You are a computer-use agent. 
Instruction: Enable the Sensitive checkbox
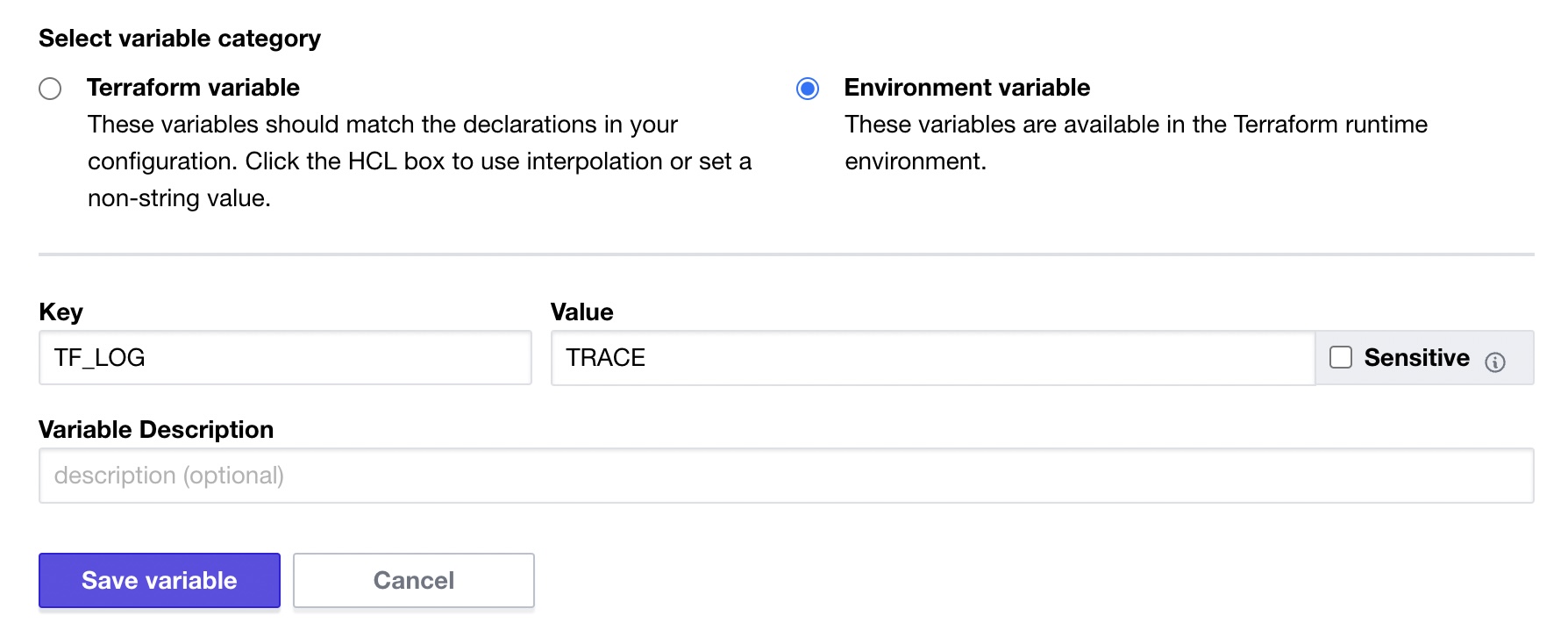tap(1341, 357)
